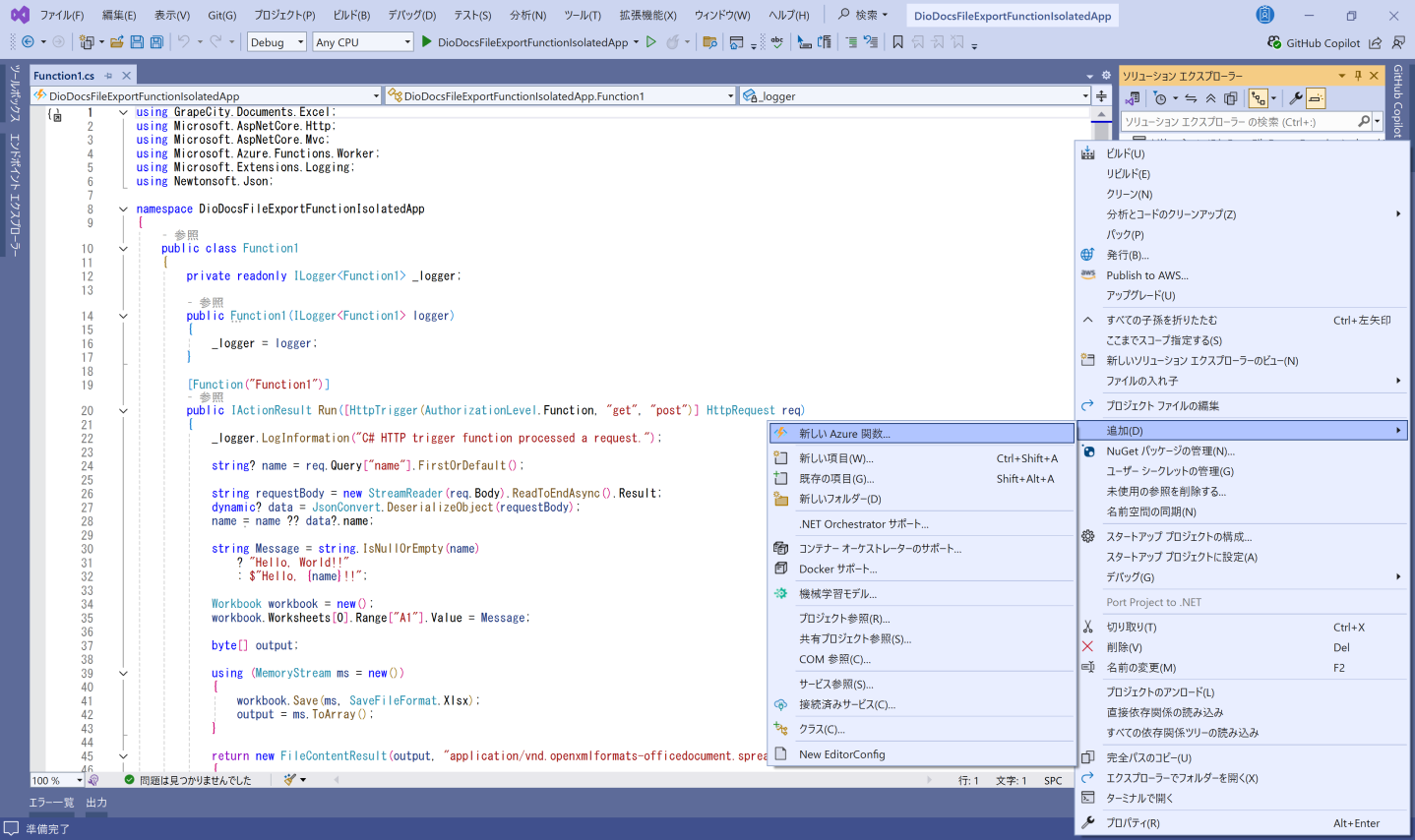This screenshot has width=1415, height=840.
Task: Open the Function1 class dropdown in the navigation bar
Action: pos(560,95)
